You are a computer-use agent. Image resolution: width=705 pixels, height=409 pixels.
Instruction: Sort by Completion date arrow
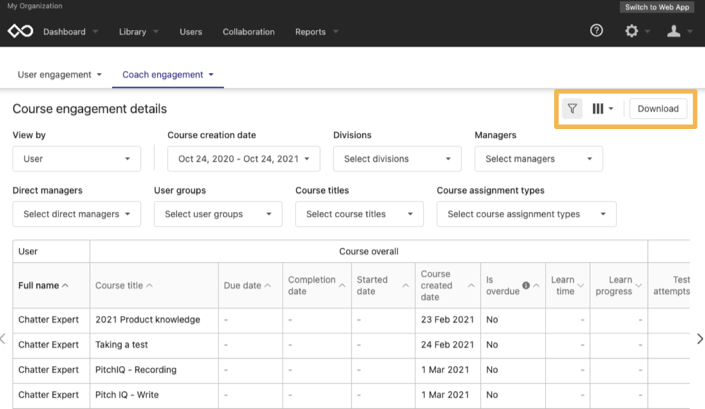[342, 285]
